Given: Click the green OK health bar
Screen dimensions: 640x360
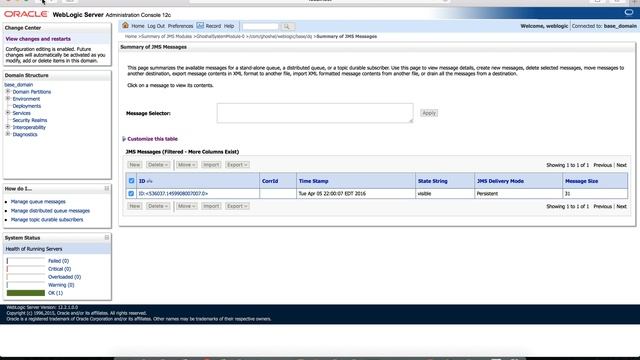Looking at the screenshot, I should pyautogui.click(x=26, y=293).
